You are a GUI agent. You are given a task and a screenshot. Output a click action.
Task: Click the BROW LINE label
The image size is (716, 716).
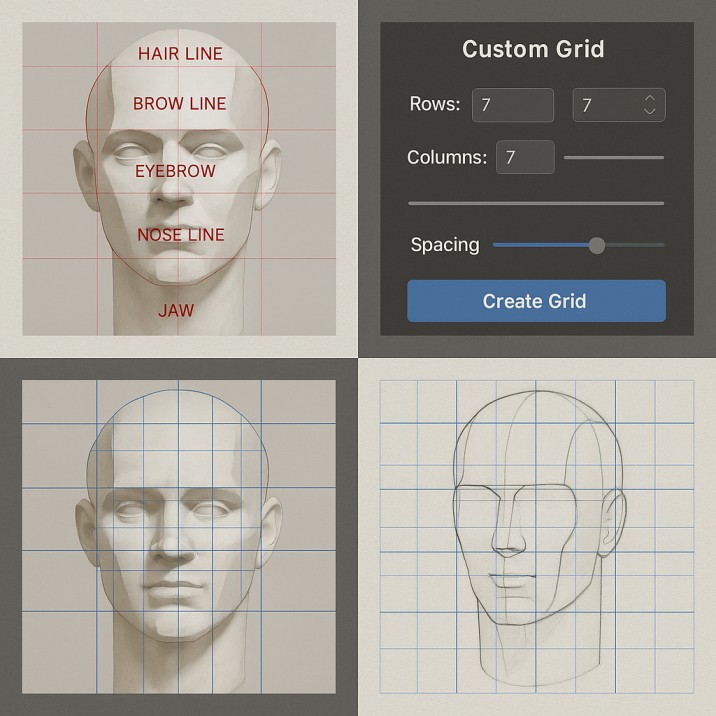click(x=180, y=103)
